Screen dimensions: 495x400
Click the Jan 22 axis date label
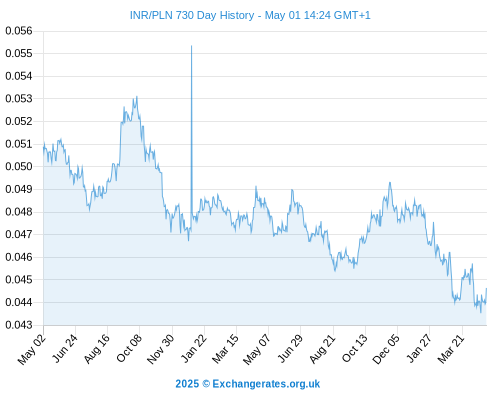click(x=194, y=348)
